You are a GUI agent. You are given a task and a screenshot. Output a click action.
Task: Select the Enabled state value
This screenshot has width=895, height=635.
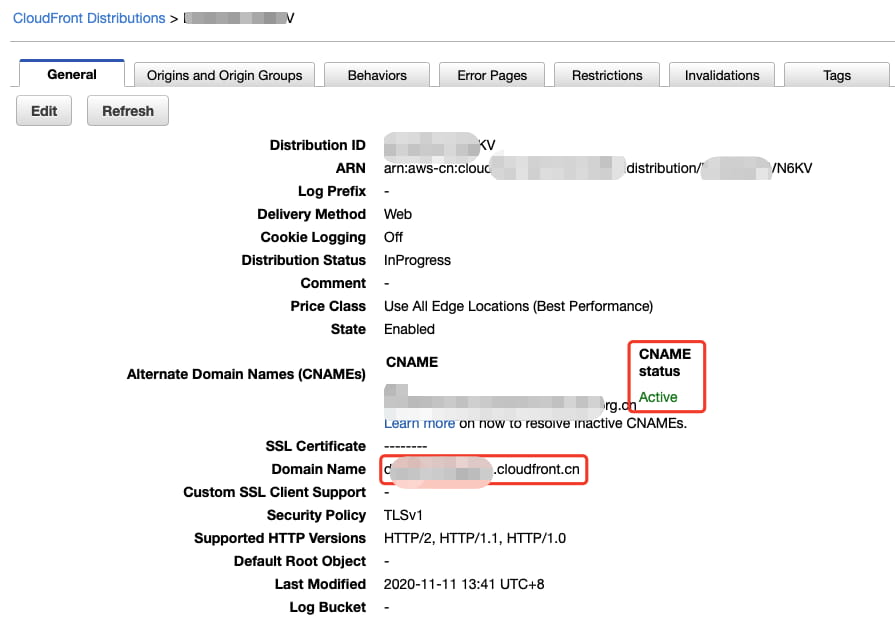pos(409,329)
